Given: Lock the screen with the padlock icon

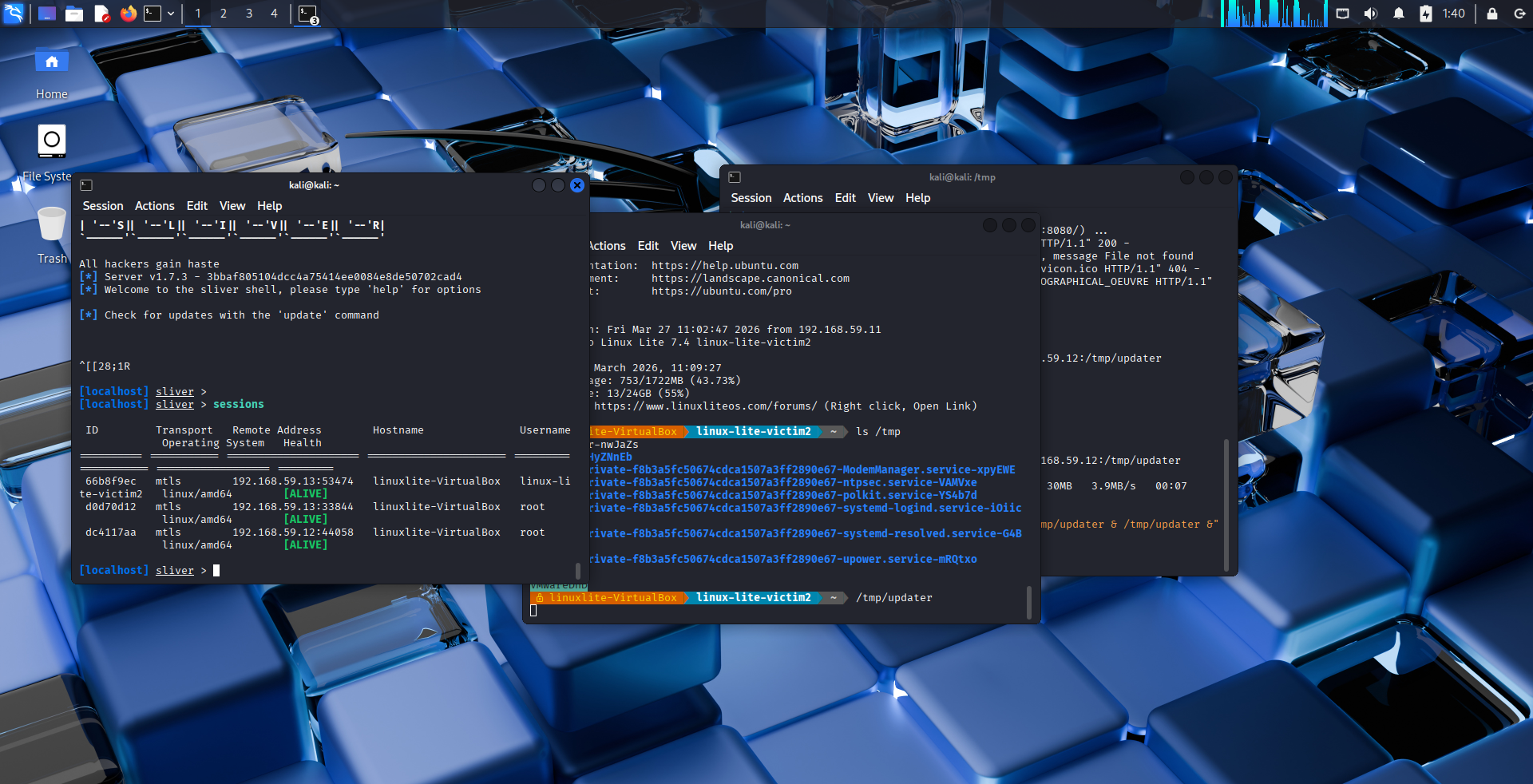Looking at the screenshot, I should (x=1491, y=14).
